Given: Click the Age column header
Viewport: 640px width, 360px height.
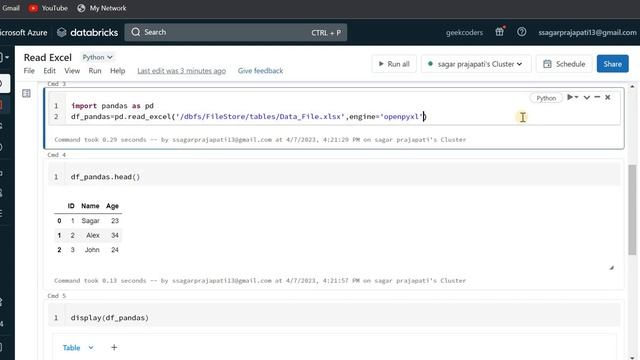Looking at the screenshot, I should coord(112,206).
